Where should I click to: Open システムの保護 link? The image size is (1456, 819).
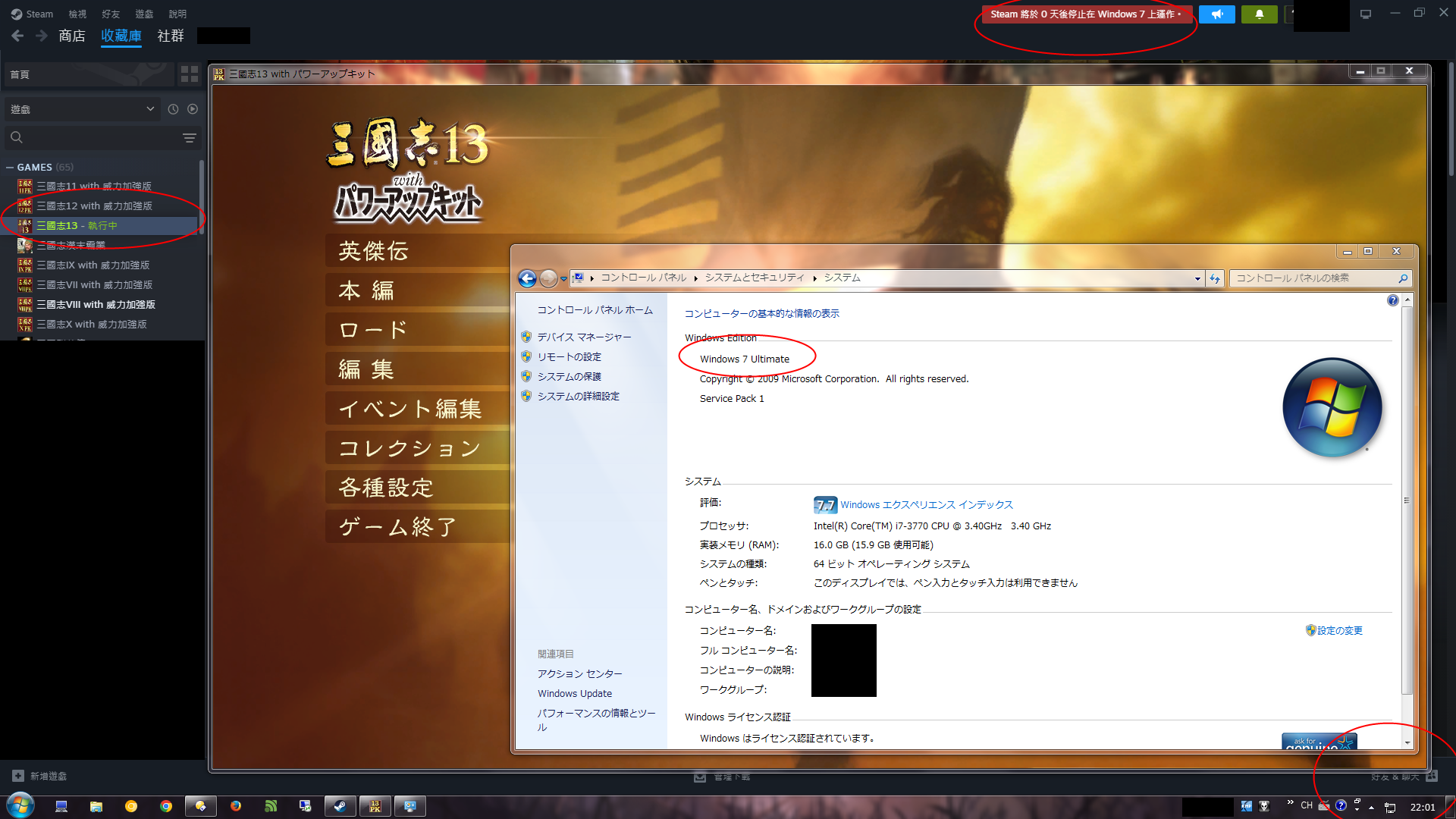[x=569, y=376]
